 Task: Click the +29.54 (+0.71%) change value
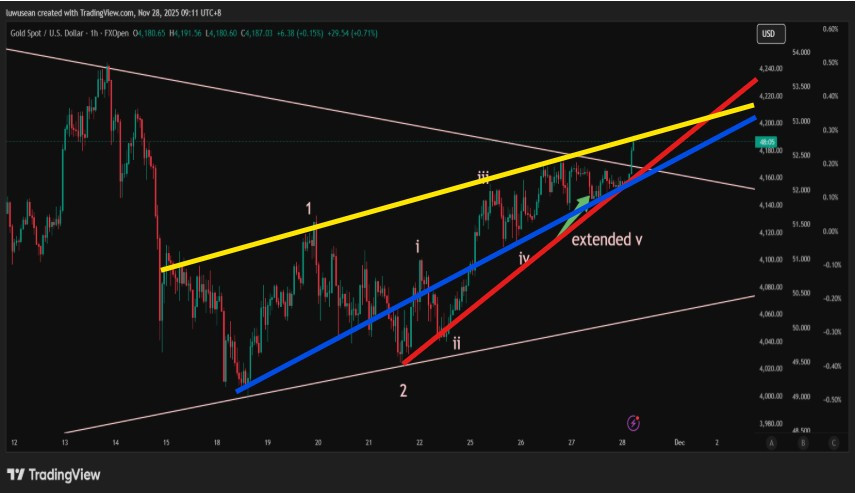(x=351, y=33)
